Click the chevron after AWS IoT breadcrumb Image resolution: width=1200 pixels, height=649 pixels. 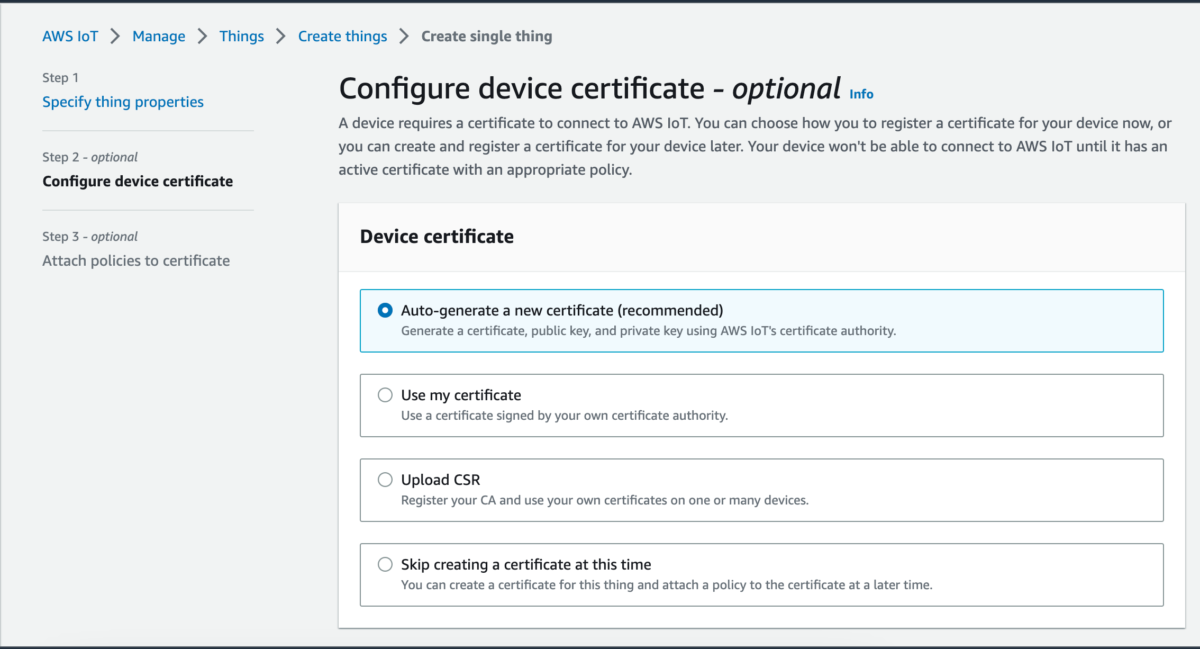pyautogui.click(x=114, y=36)
